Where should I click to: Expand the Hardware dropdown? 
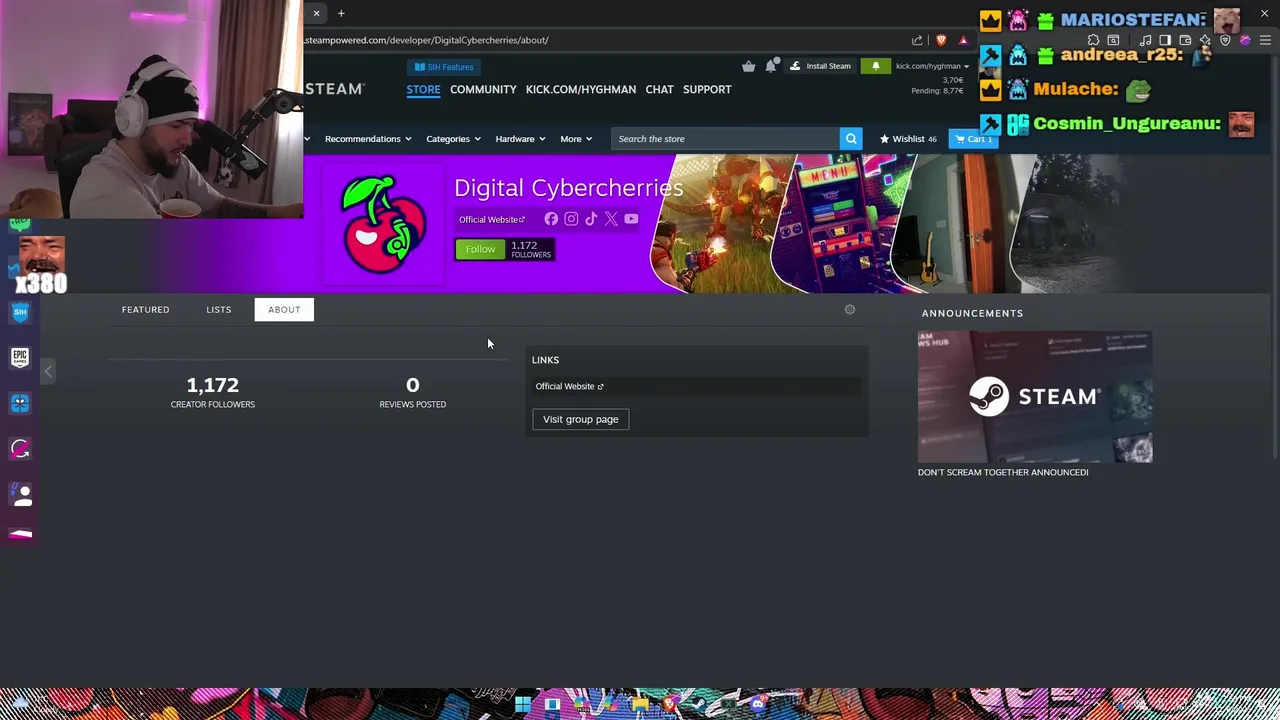[520, 139]
